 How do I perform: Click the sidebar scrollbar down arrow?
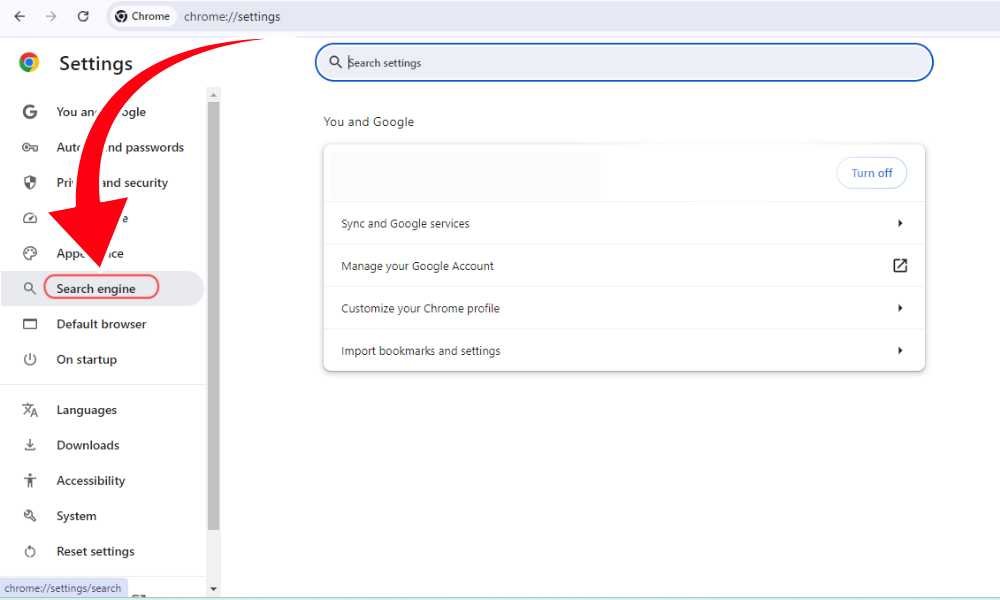pyautogui.click(x=214, y=589)
